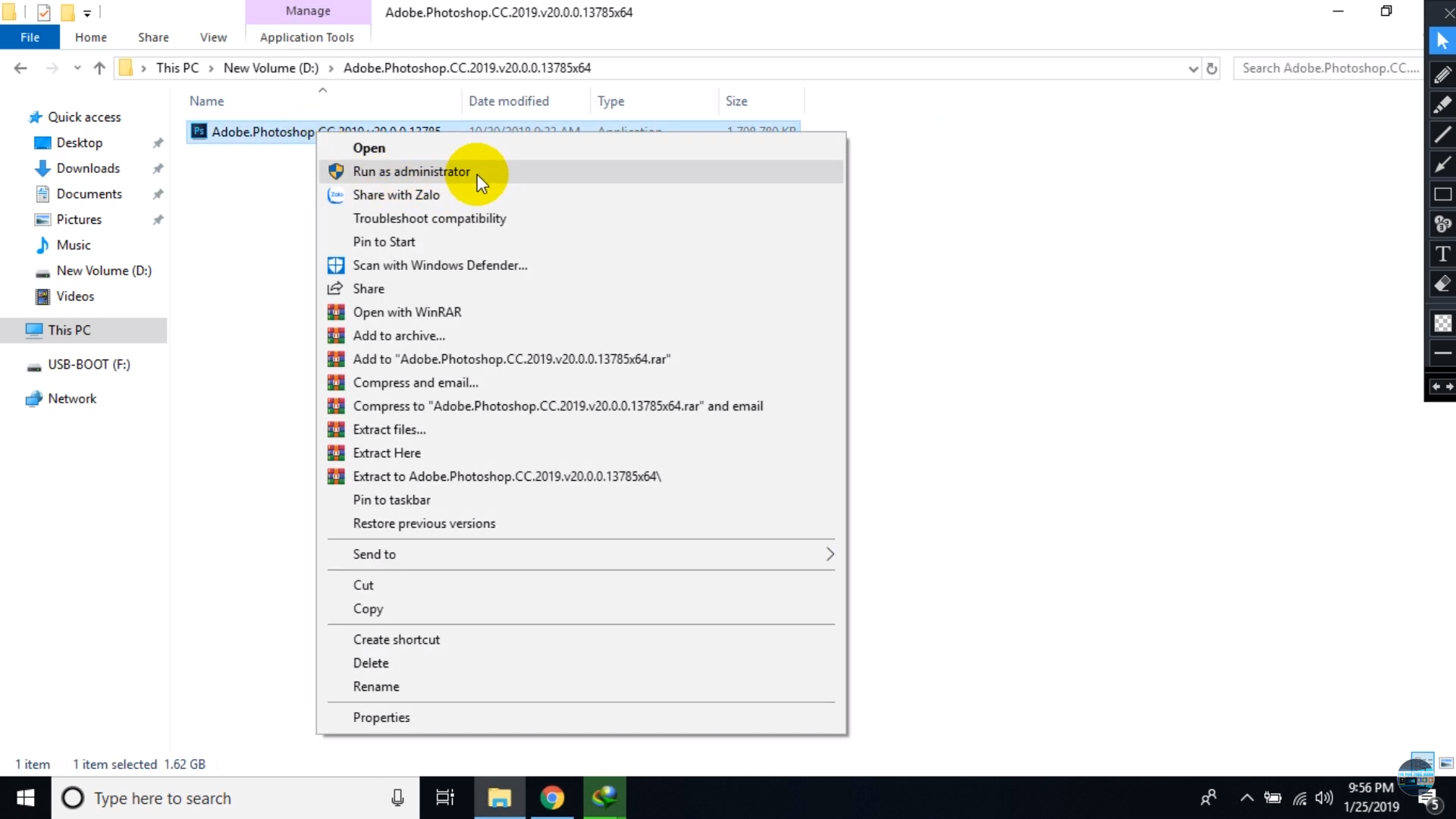Click the refresh button in the address bar

pos(1213,67)
